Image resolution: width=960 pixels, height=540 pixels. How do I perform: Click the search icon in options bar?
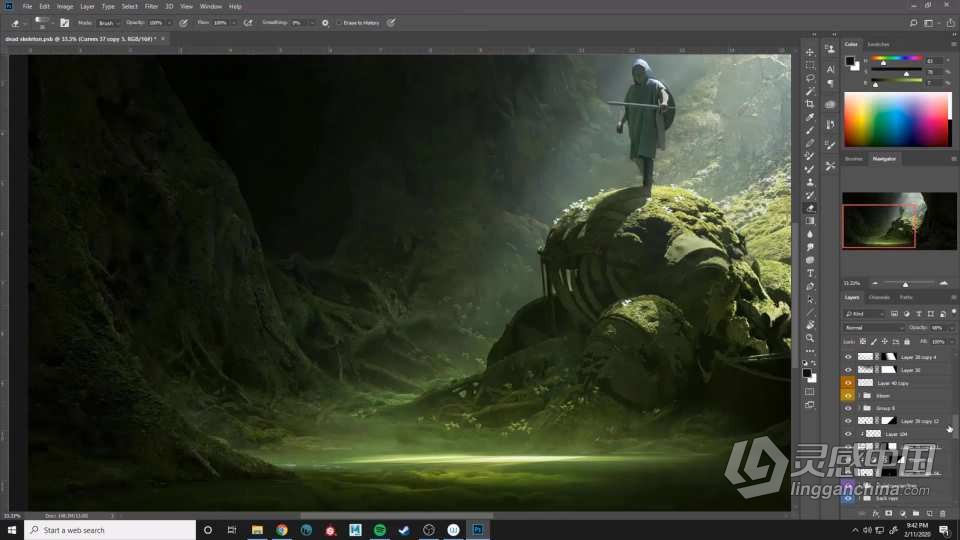(x=913, y=23)
